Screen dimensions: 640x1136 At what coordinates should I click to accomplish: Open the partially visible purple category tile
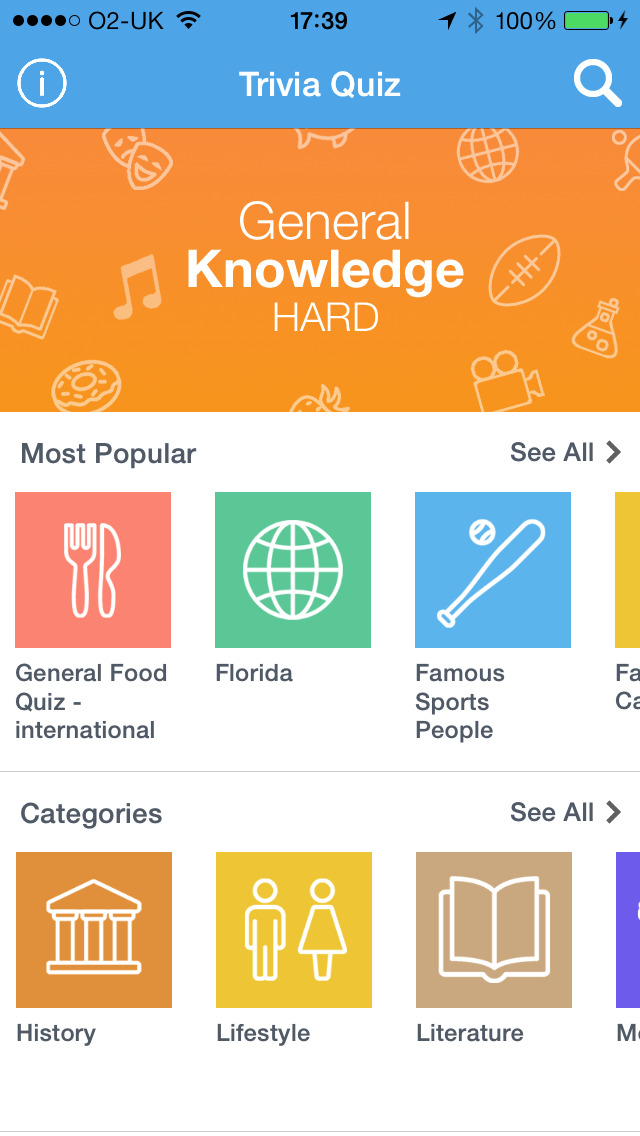click(629, 930)
